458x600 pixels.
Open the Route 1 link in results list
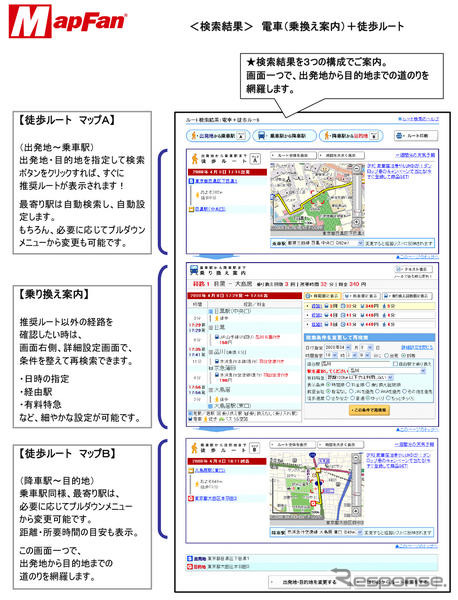(x=317, y=306)
